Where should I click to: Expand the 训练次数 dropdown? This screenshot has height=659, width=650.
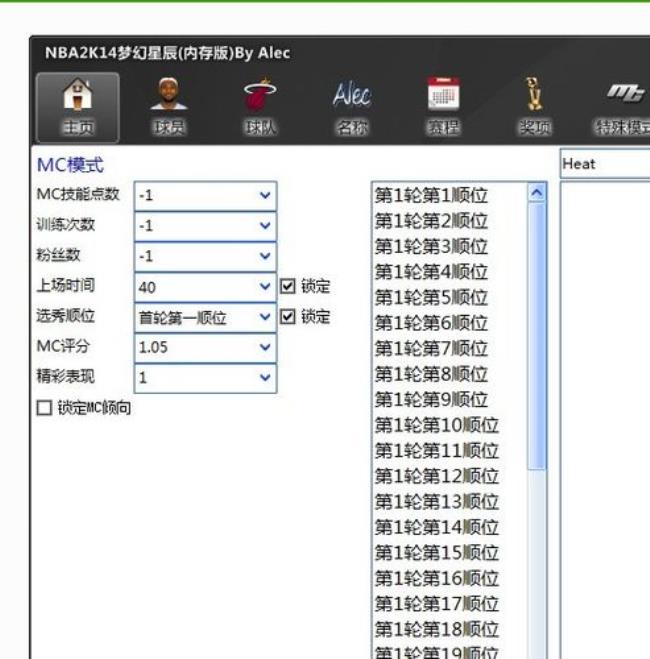(x=265, y=226)
